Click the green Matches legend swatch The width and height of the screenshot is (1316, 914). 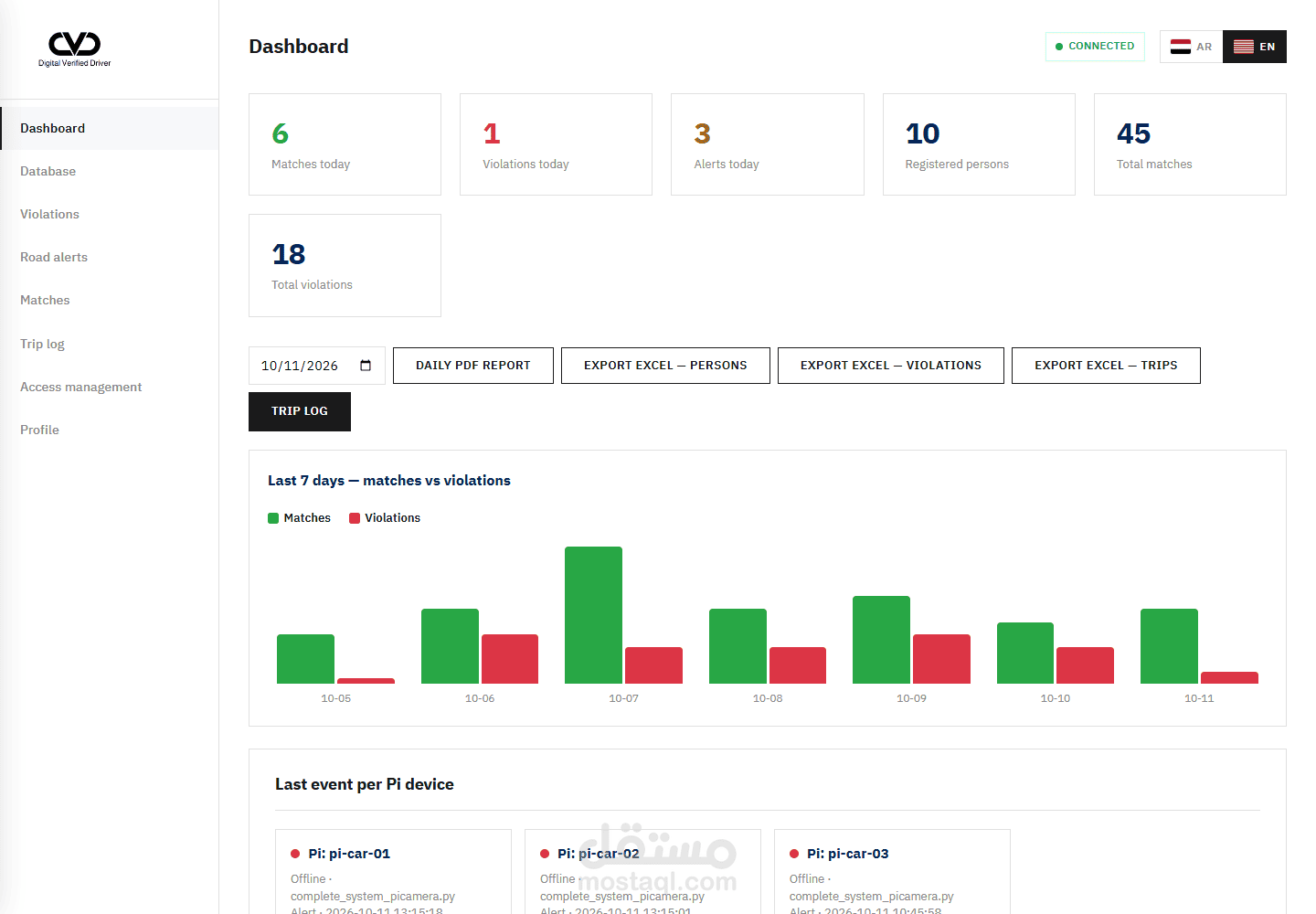pos(273,518)
